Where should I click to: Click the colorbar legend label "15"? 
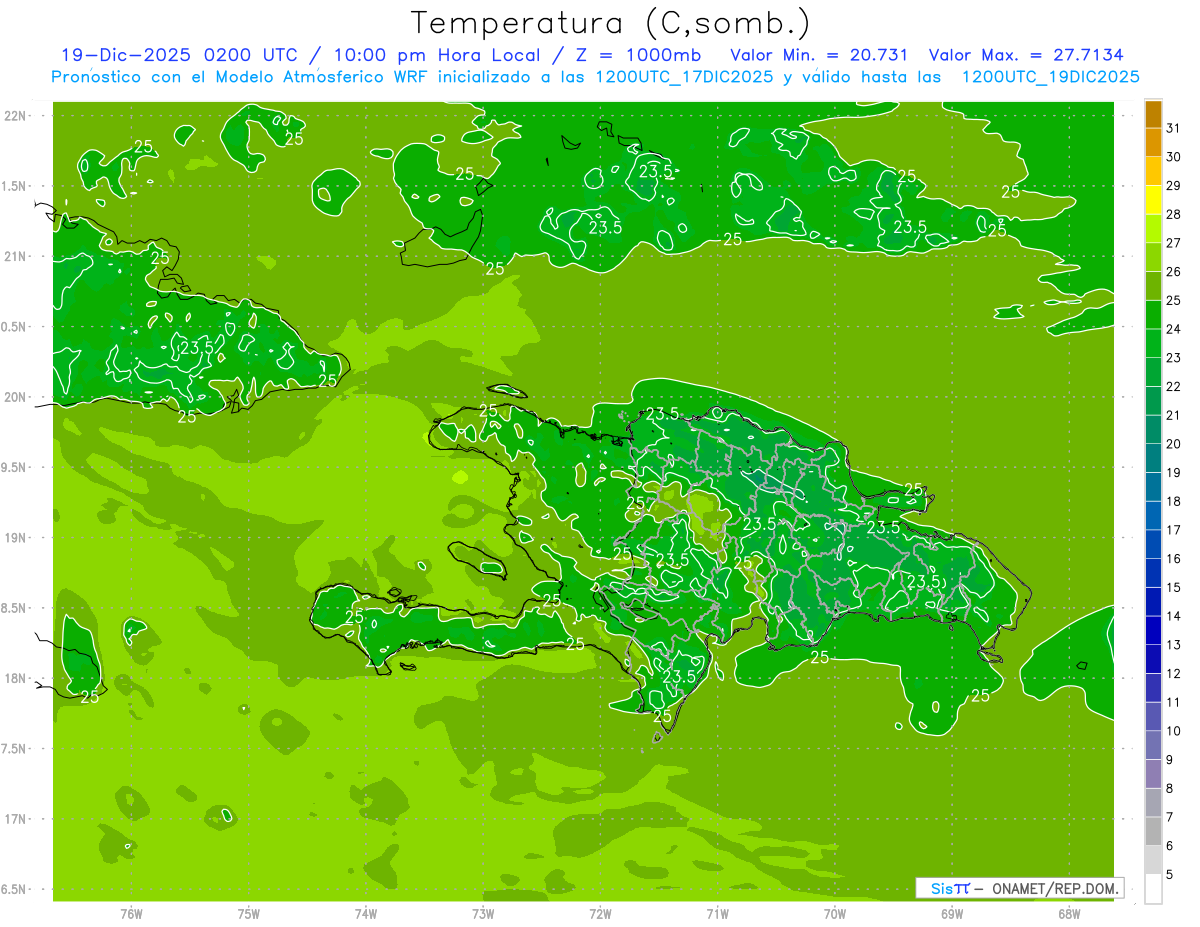[x=1174, y=587]
